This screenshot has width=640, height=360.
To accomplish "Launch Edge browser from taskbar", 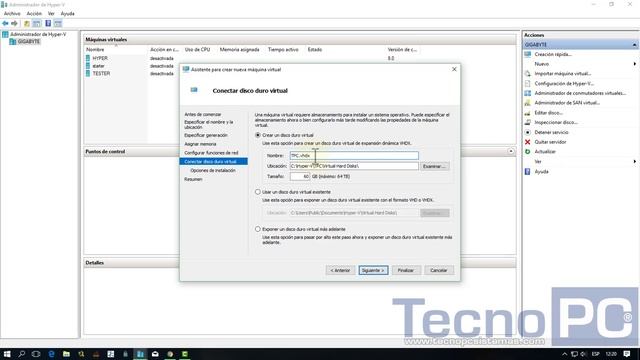I will [51, 354].
